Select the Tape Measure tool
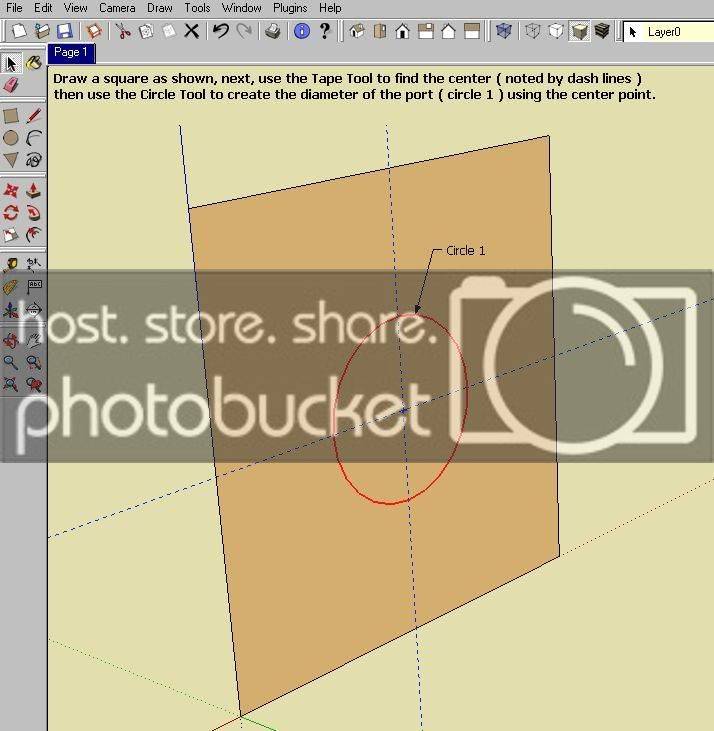714x731 pixels. (11, 265)
